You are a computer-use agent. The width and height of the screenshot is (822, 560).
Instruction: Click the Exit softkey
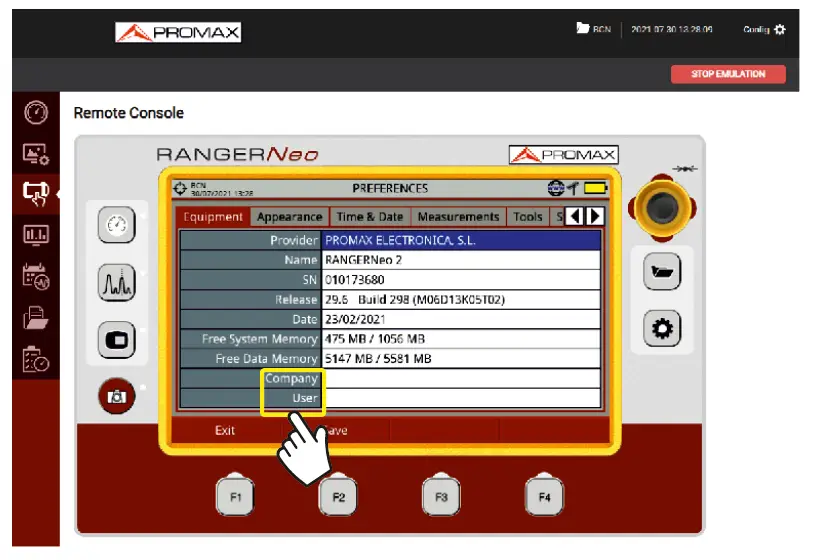(225, 430)
